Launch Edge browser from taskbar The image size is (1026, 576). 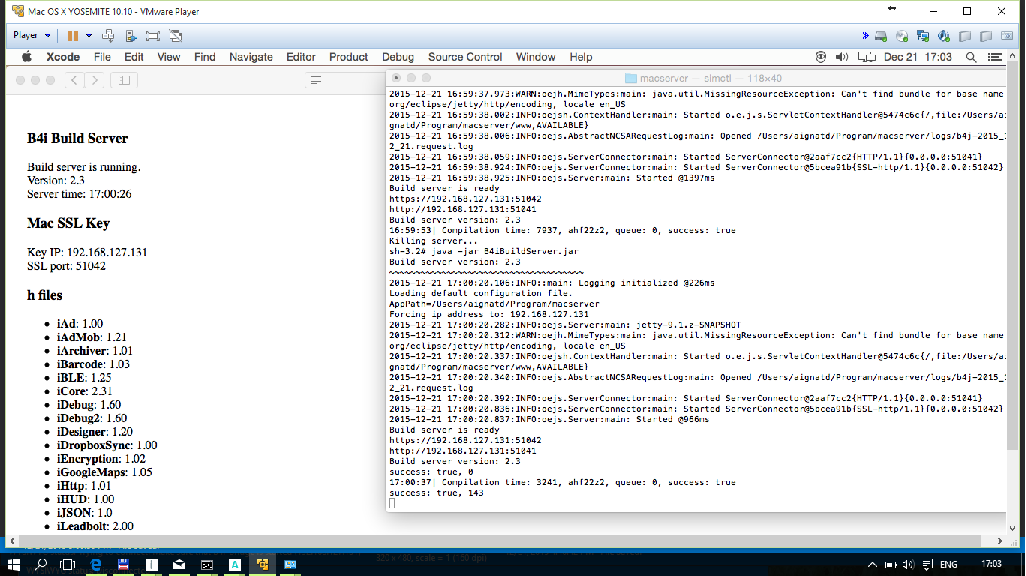point(96,564)
